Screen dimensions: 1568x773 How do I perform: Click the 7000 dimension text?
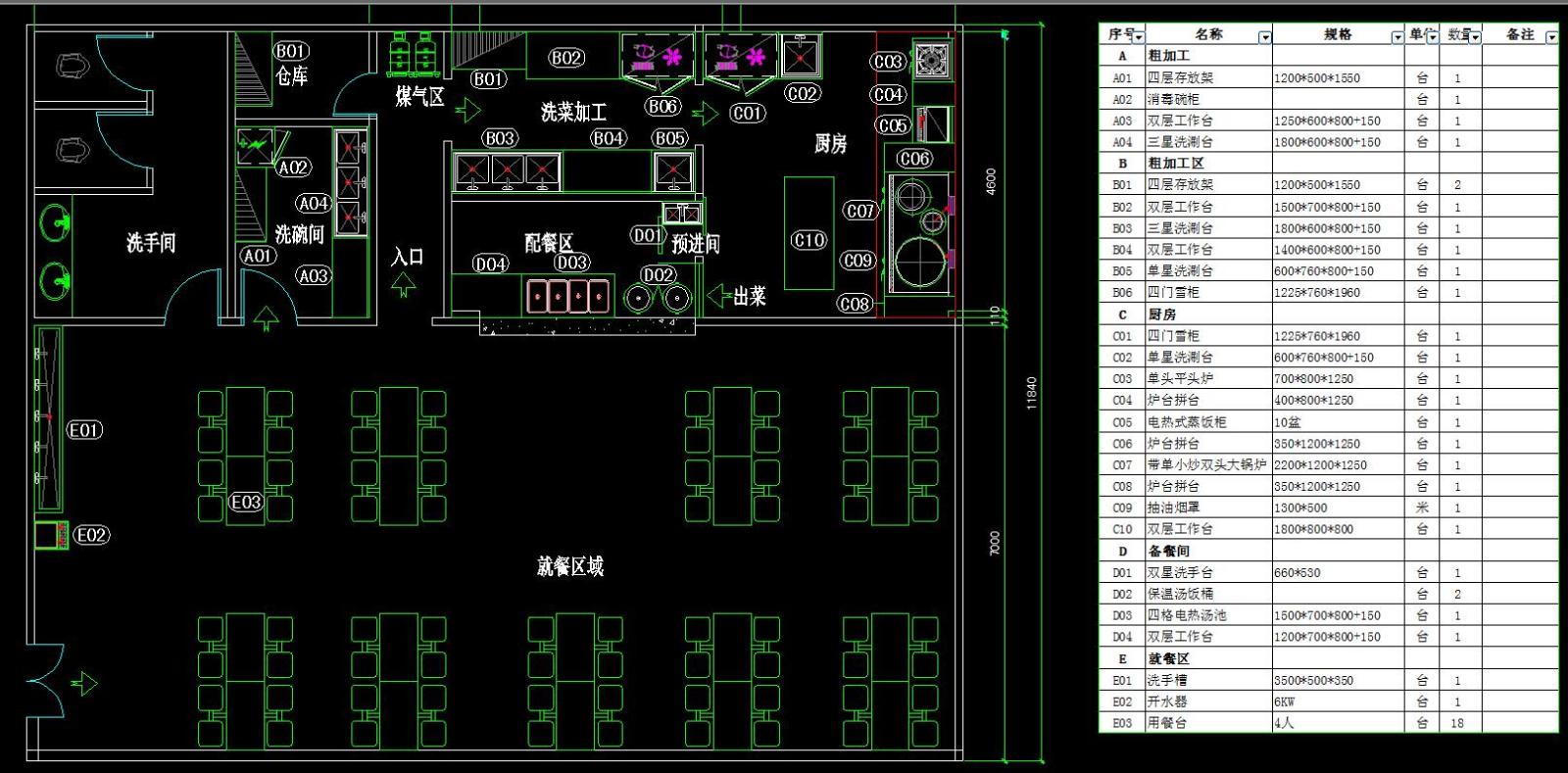[x=995, y=543]
